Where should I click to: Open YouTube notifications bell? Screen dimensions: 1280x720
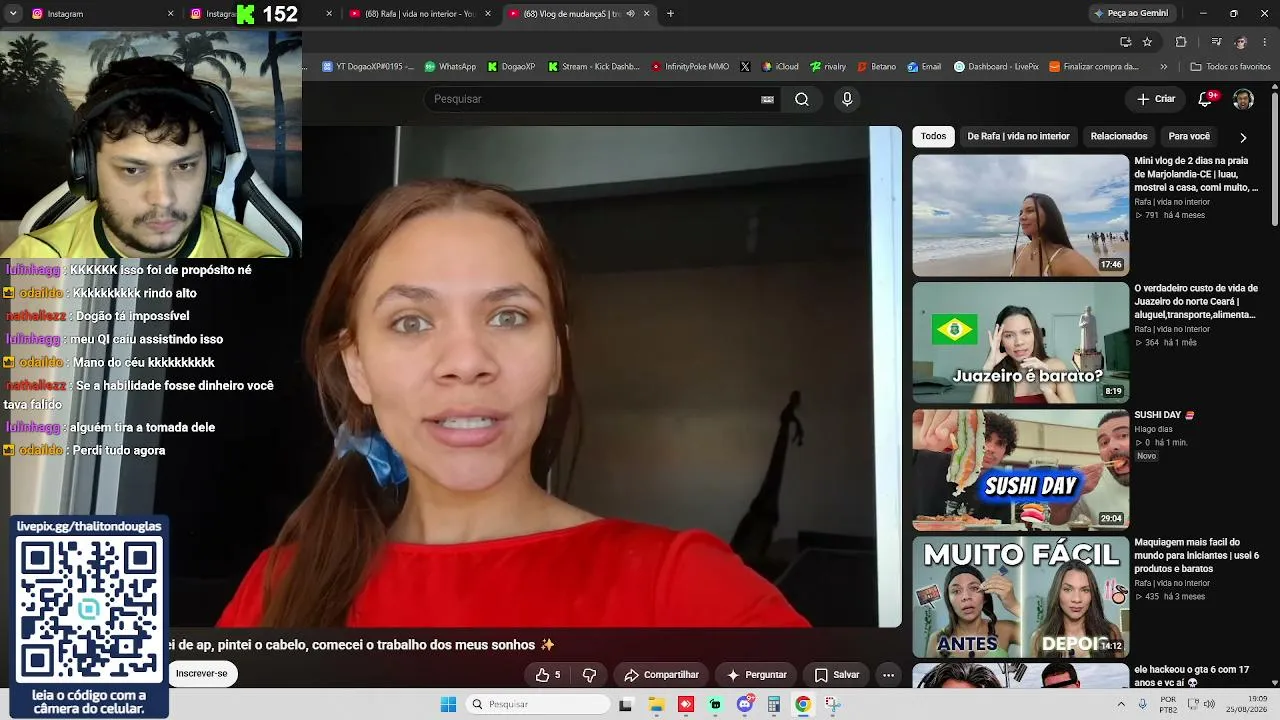click(x=1206, y=99)
